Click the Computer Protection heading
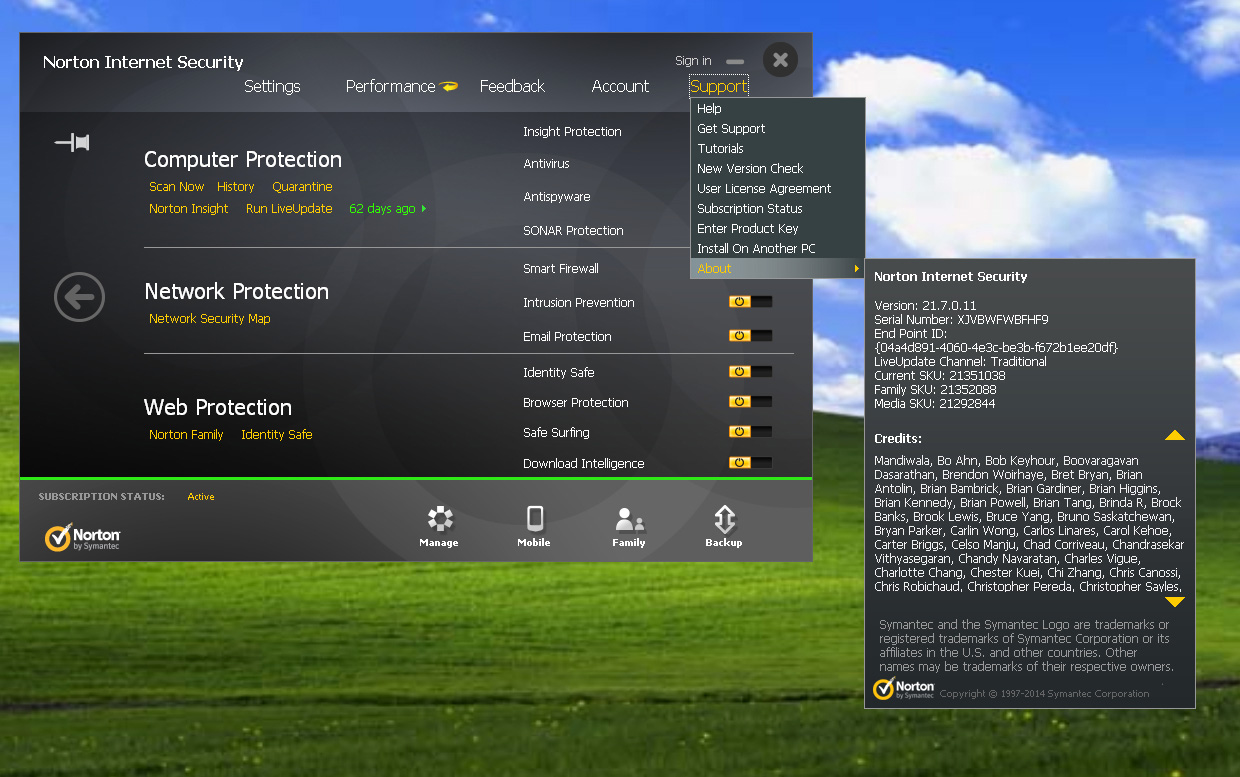This screenshot has width=1240, height=777. pos(243,160)
